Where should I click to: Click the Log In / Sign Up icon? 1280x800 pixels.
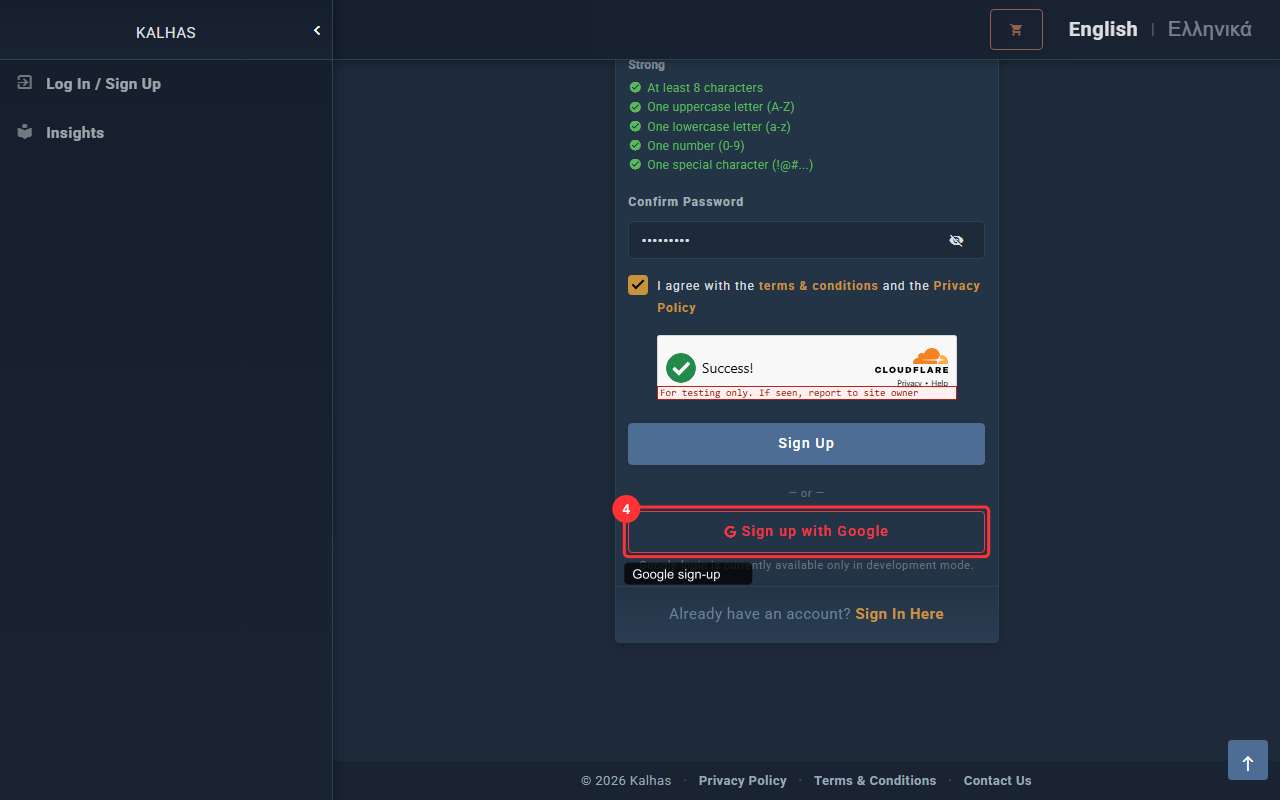click(25, 83)
